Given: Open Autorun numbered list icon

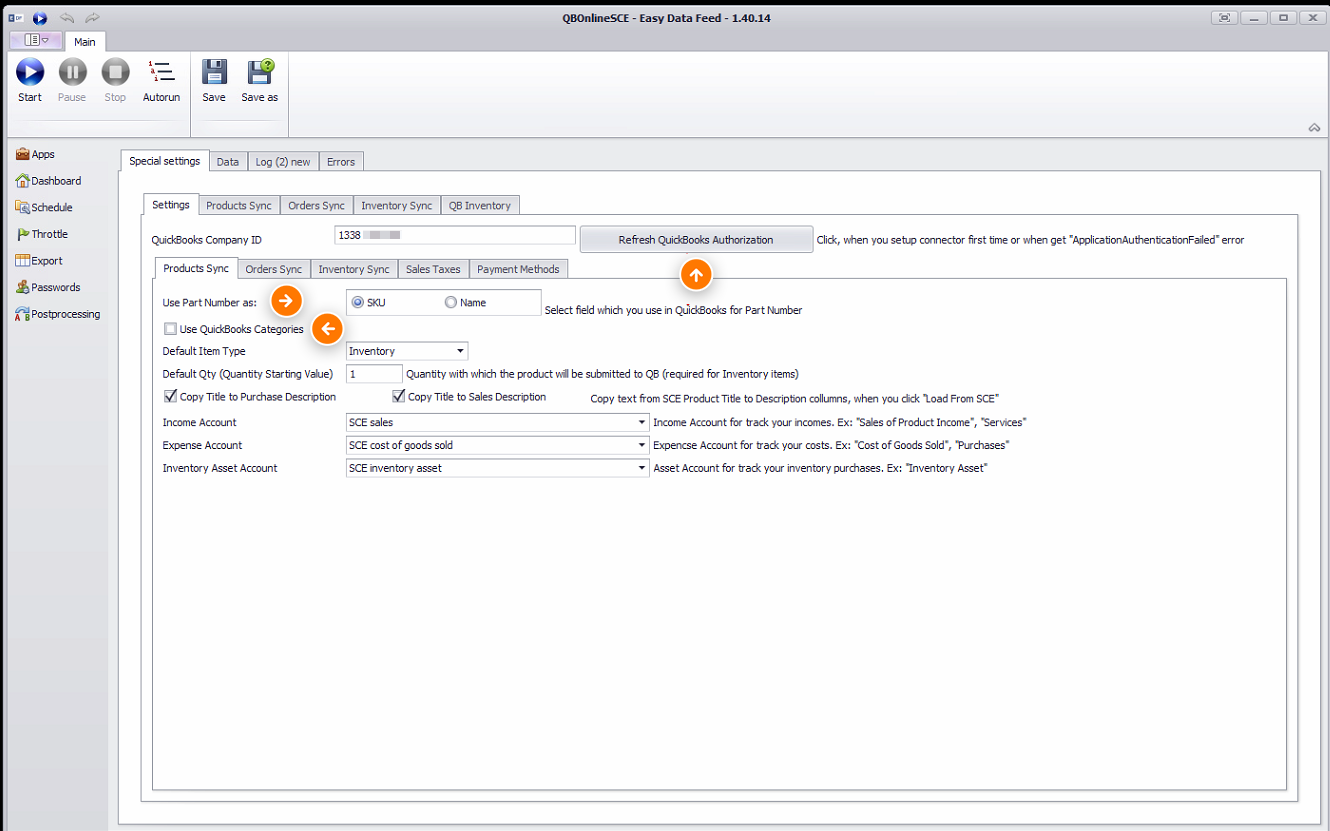Looking at the screenshot, I should [x=161, y=72].
